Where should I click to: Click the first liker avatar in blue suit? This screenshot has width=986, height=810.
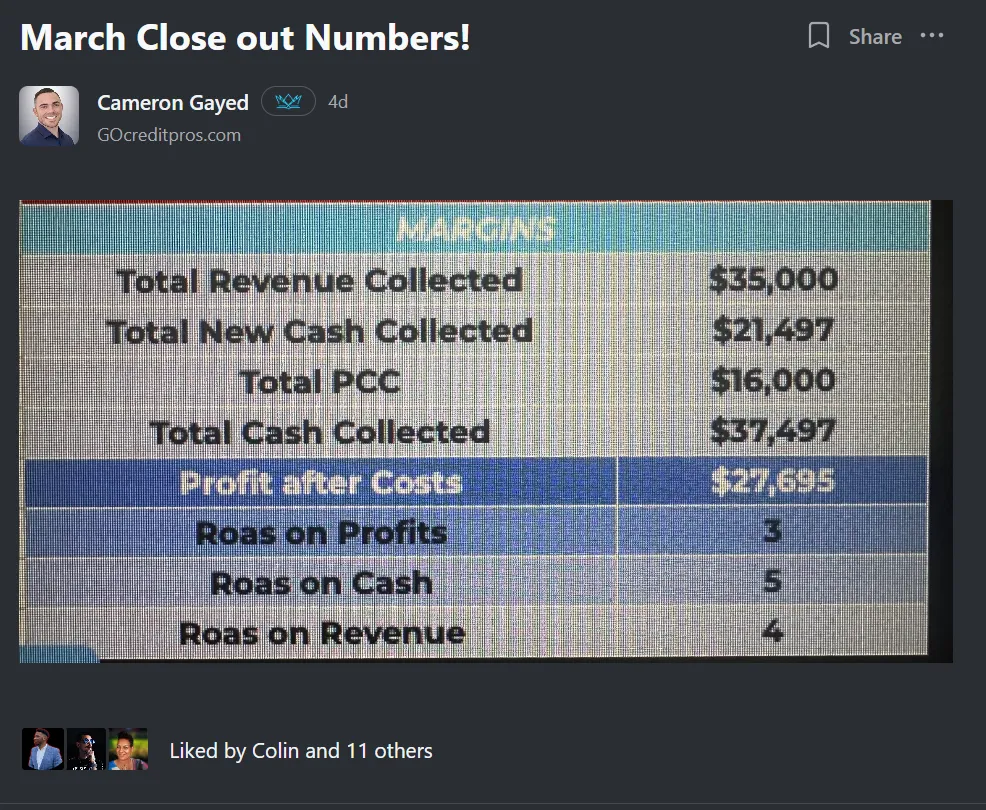coord(43,749)
